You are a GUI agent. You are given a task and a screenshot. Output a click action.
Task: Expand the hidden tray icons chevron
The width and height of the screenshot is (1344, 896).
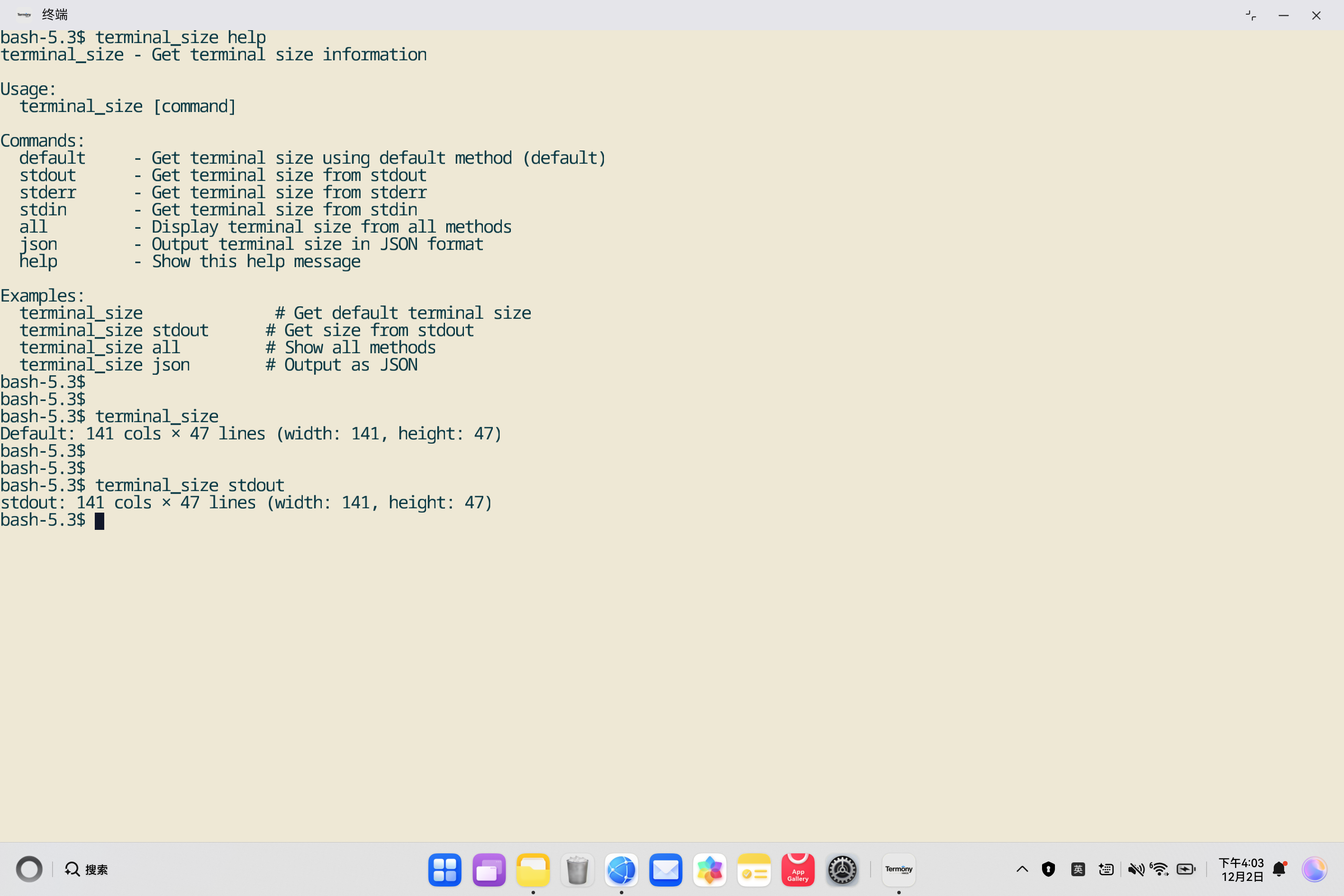click(x=1022, y=870)
